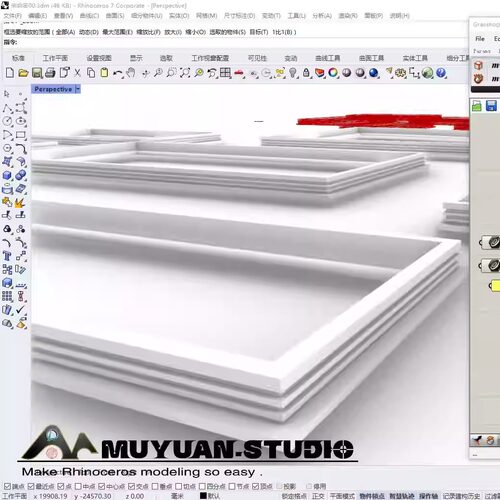500x500 pixels.
Task: Click the New file icon in toolbar
Action: [10, 73]
